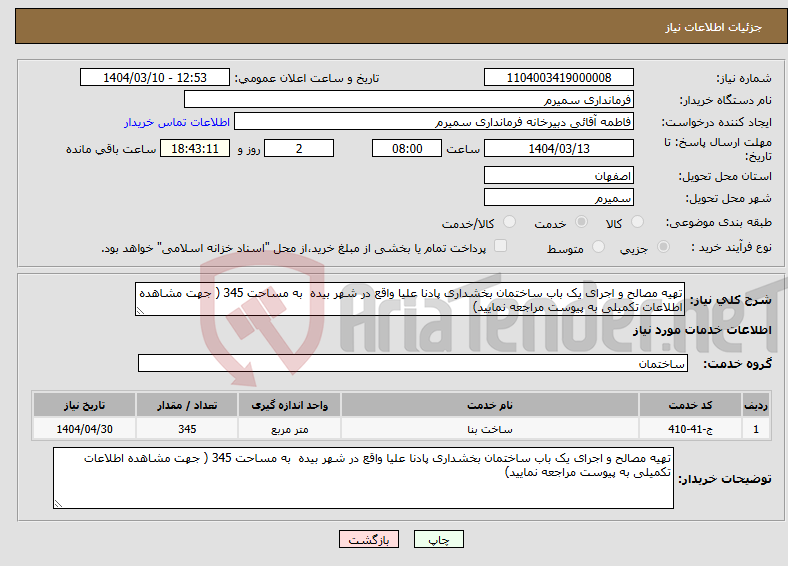The width and height of the screenshot is (788, 566).
Task: Click row number cell 1
Action: tap(756, 429)
